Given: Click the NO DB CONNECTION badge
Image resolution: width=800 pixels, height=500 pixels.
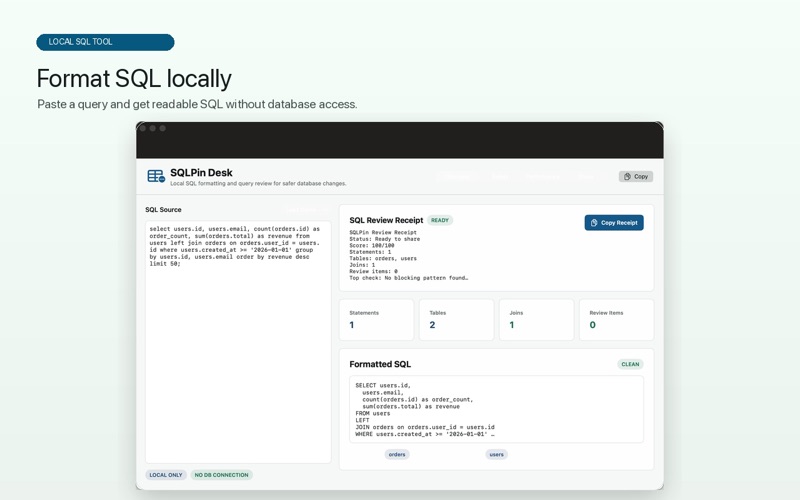Looking at the screenshot, I should click(x=221, y=475).
